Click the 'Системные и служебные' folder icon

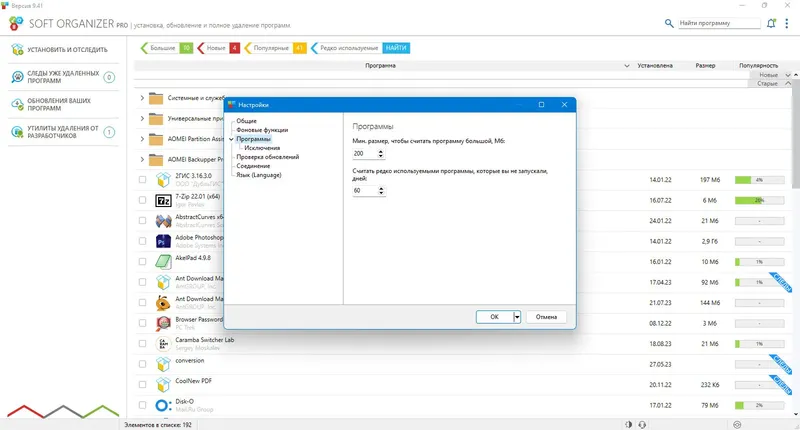pyautogui.click(x=156, y=98)
